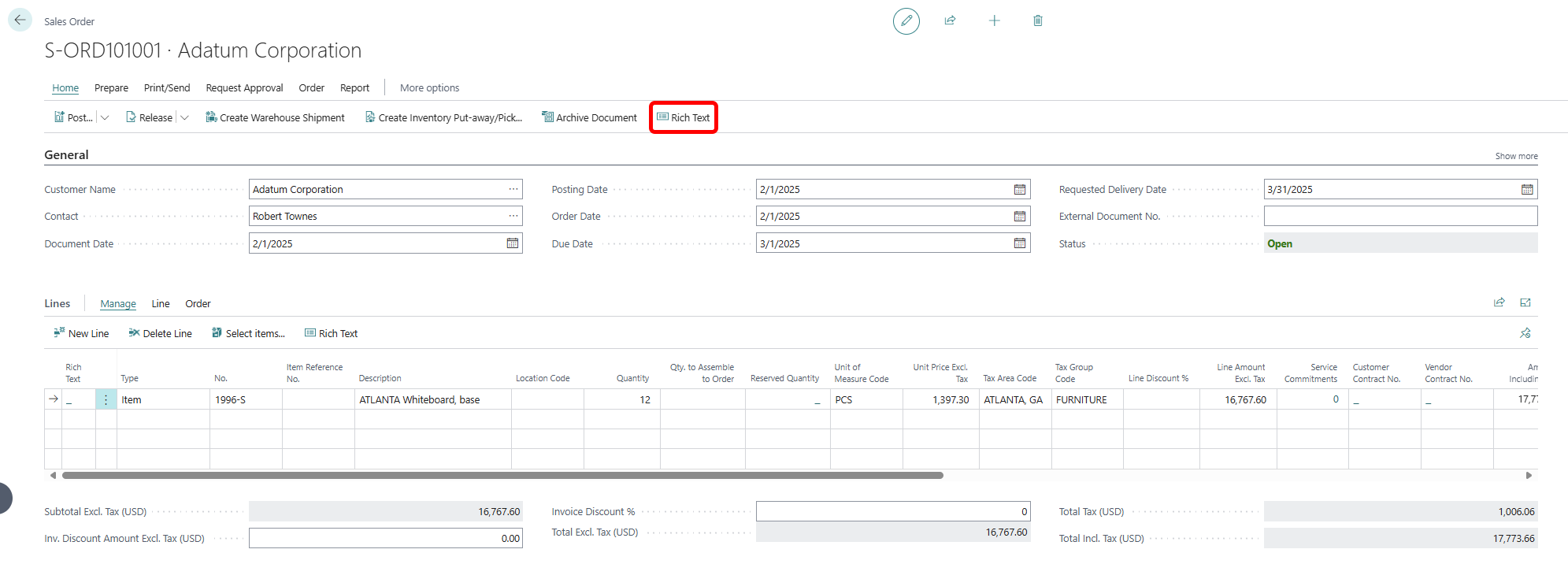Click Select items...
Viewport: 1568px width, 564px height.
[248, 333]
